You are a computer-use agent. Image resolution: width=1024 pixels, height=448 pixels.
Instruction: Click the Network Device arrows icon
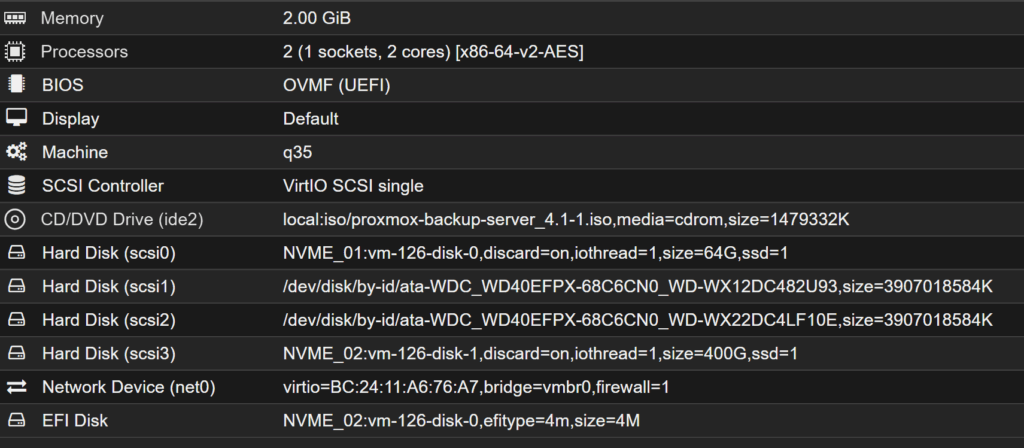pyautogui.click(x=15, y=387)
